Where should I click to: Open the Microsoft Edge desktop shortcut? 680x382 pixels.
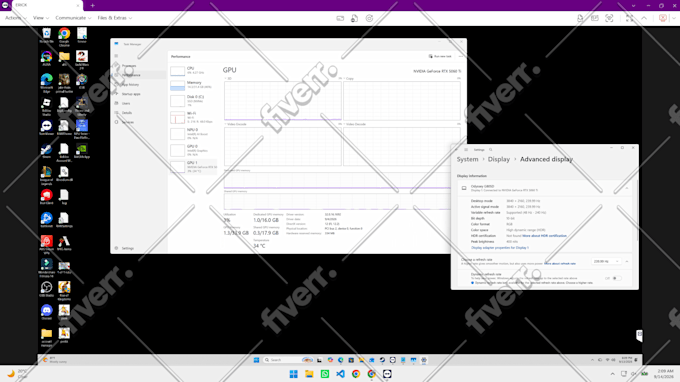(x=46, y=82)
